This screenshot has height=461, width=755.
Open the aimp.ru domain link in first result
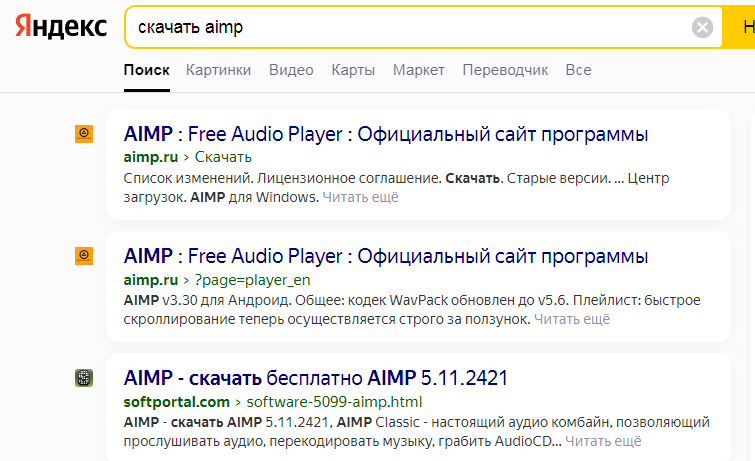point(151,157)
